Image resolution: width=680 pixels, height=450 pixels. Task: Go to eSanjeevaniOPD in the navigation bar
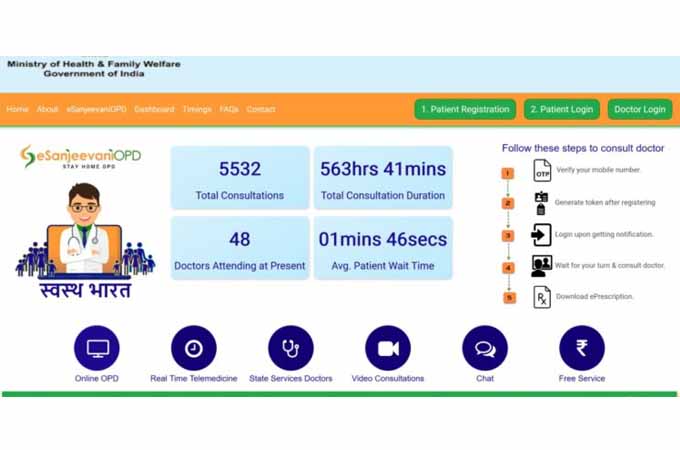click(x=96, y=109)
